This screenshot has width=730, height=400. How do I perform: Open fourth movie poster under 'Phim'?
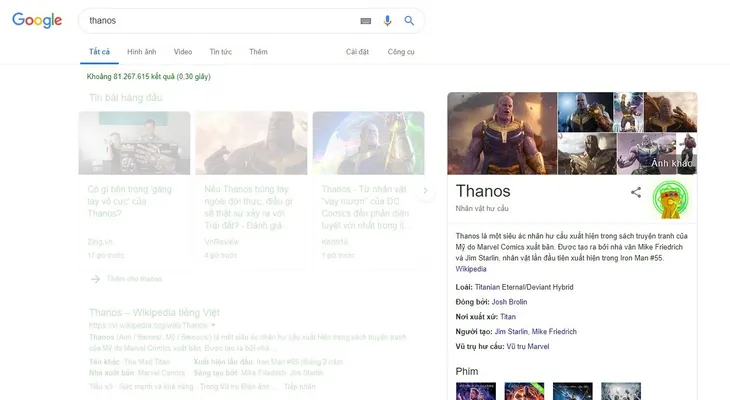click(x=621, y=391)
